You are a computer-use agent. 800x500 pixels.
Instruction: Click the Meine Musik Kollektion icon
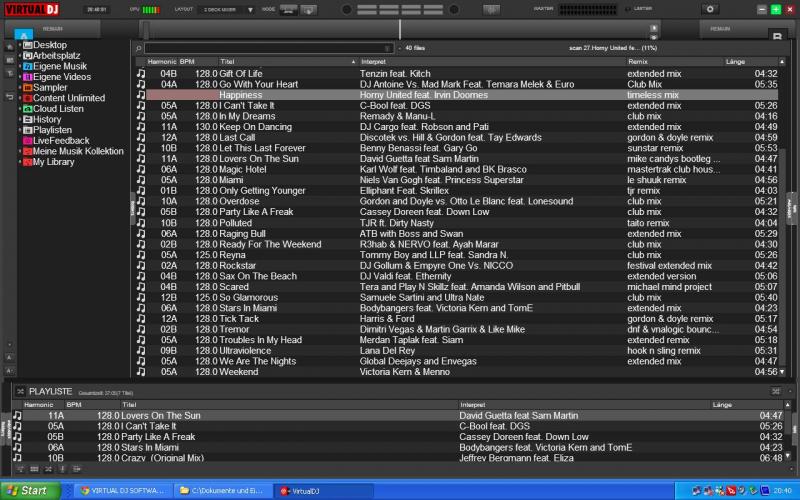pos(28,152)
